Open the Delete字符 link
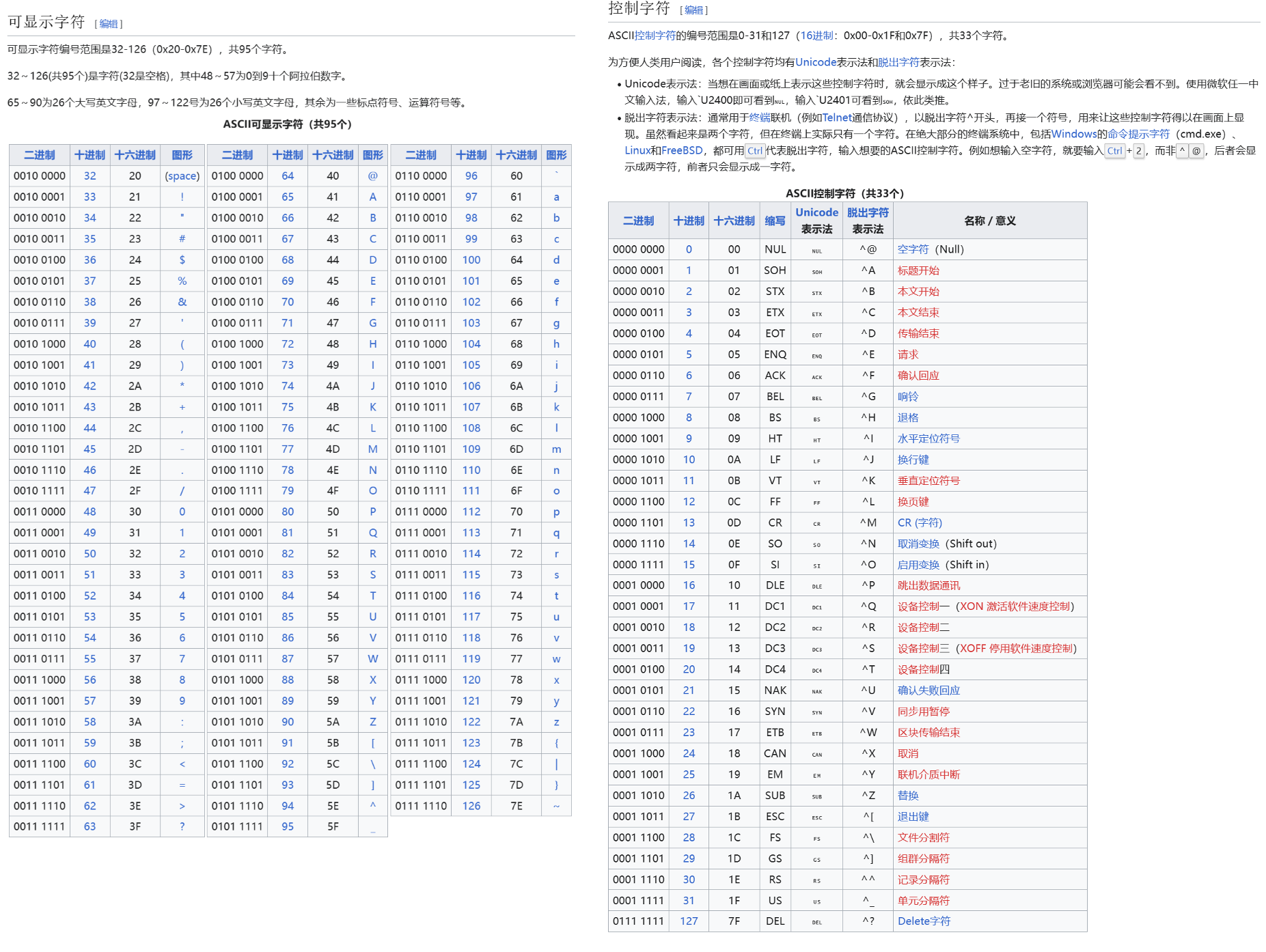Screen dimensions: 1266x952 tap(924, 921)
